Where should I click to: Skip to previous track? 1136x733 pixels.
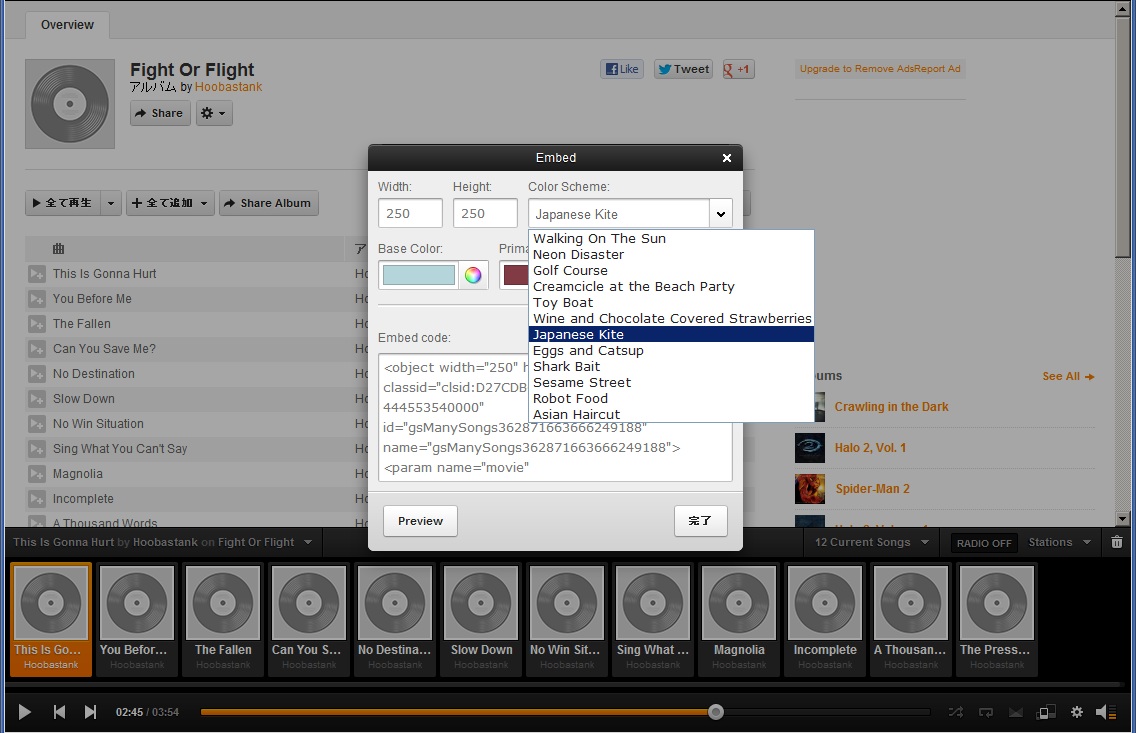point(59,712)
